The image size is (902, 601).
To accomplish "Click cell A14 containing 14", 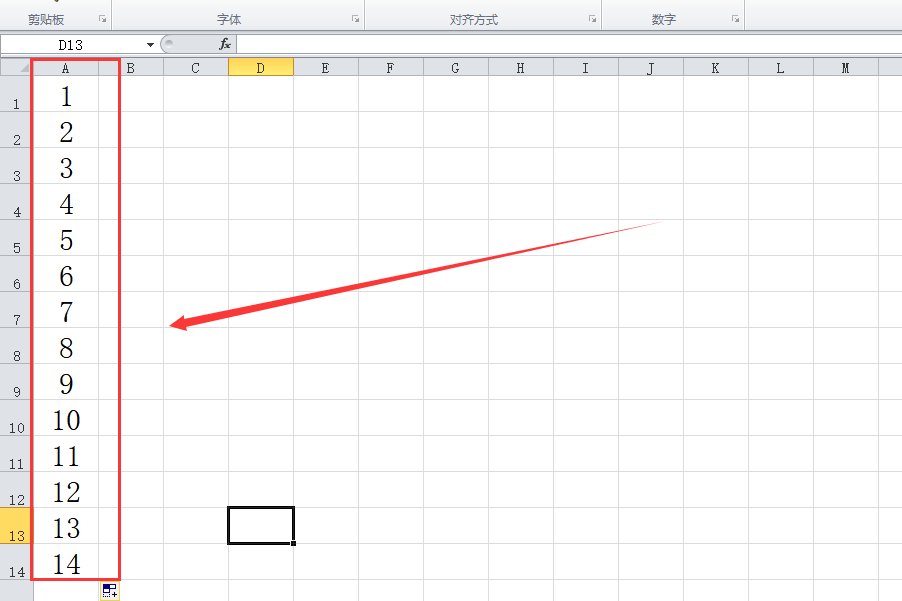I will coord(66,563).
